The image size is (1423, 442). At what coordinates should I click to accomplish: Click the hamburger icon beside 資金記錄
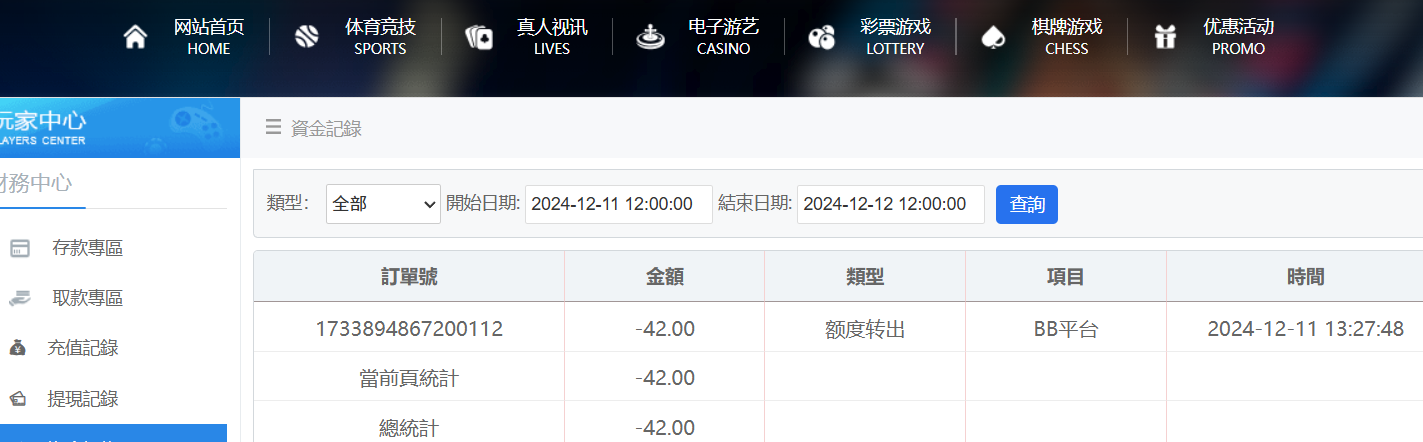pyautogui.click(x=273, y=127)
